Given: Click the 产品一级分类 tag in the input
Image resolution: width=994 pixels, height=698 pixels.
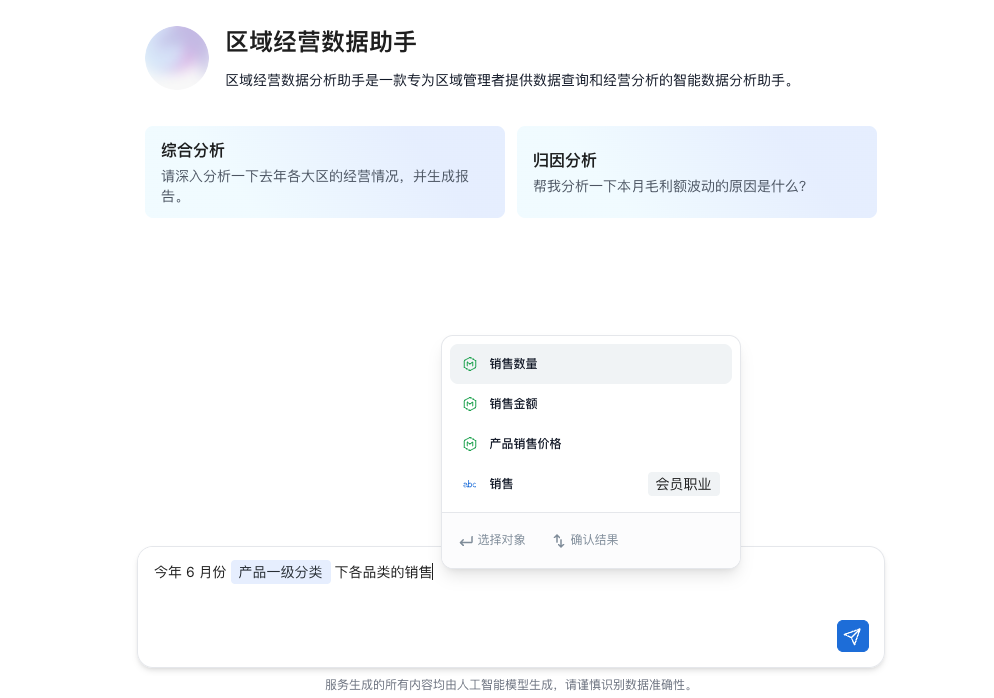Looking at the screenshot, I should [x=280, y=572].
